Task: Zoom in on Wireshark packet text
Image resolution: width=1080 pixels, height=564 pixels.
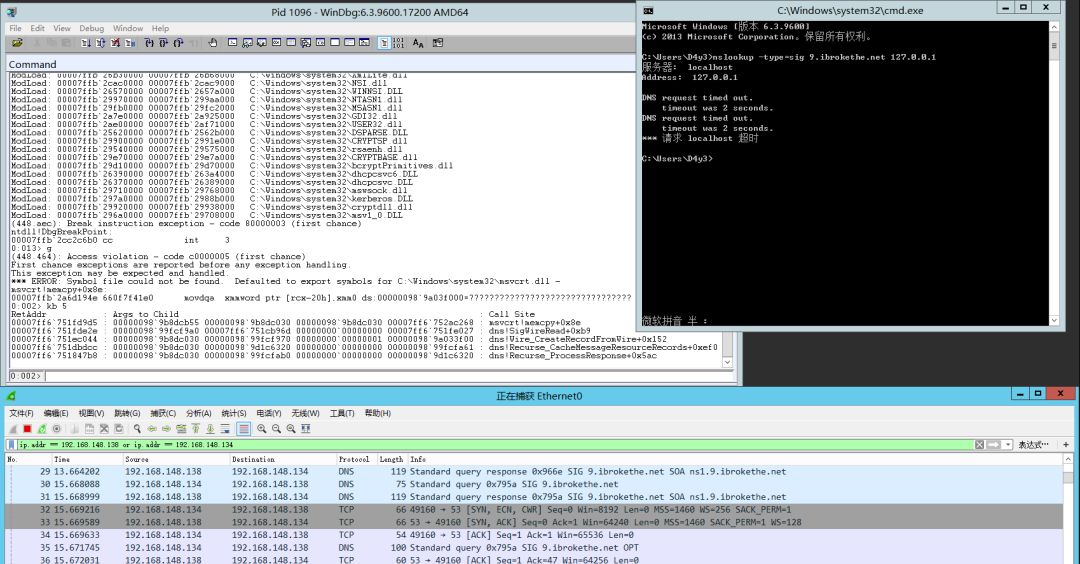Action: tap(261, 429)
